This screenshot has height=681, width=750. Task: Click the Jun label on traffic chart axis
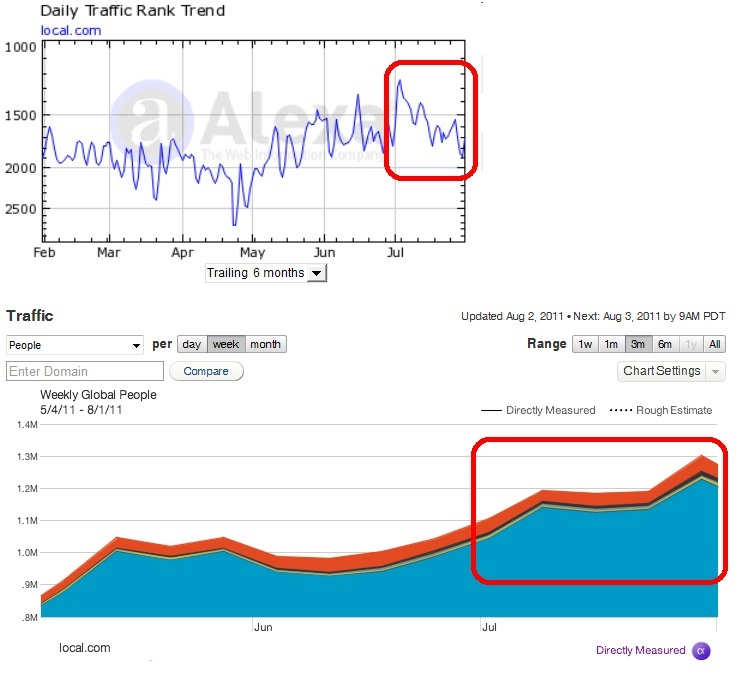[263, 627]
